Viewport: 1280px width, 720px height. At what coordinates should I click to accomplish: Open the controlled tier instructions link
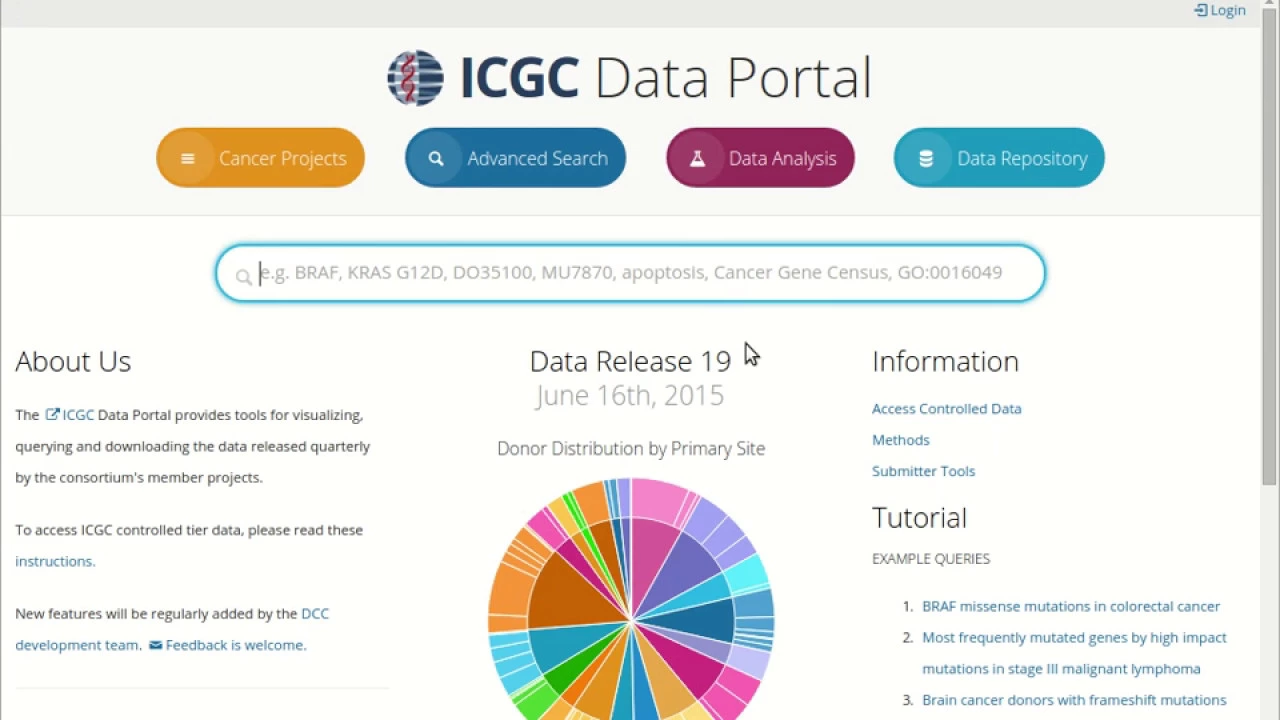pyautogui.click(x=55, y=561)
